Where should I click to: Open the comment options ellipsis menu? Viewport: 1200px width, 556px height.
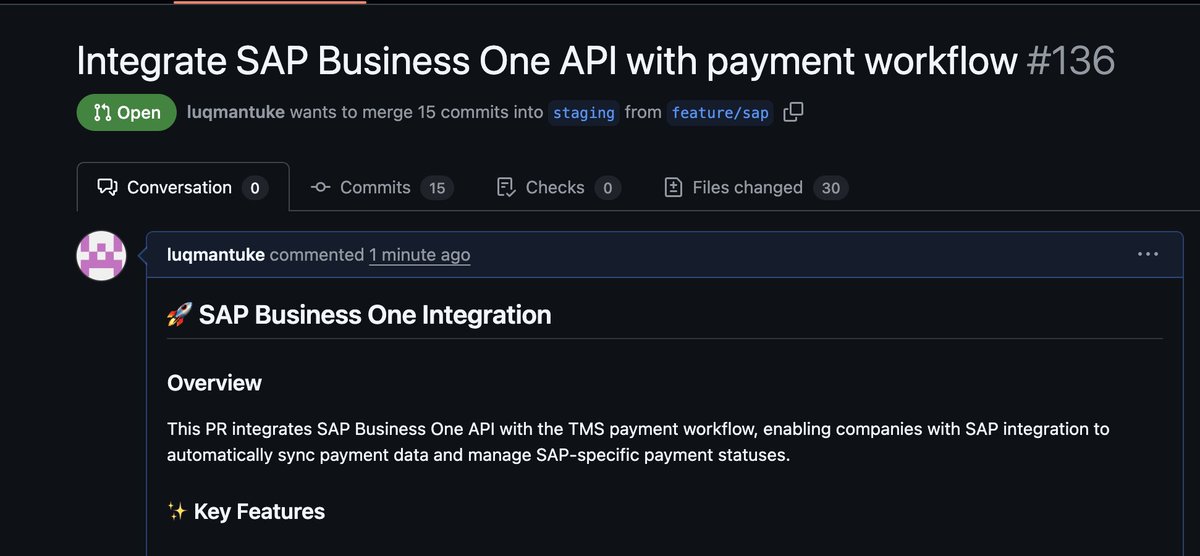1148,254
